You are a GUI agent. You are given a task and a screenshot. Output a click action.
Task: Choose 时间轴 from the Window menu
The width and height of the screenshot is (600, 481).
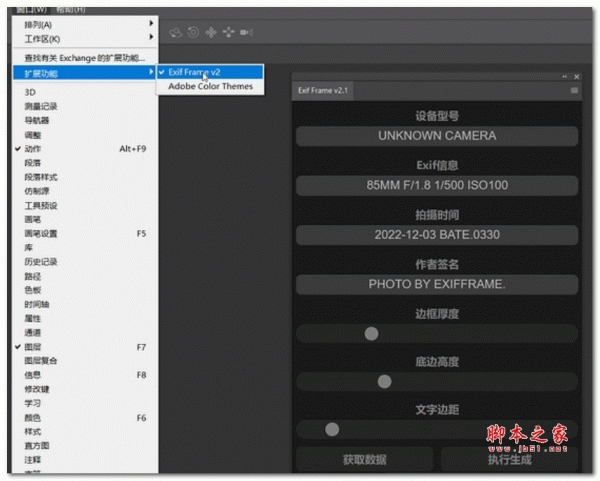pos(85,305)
